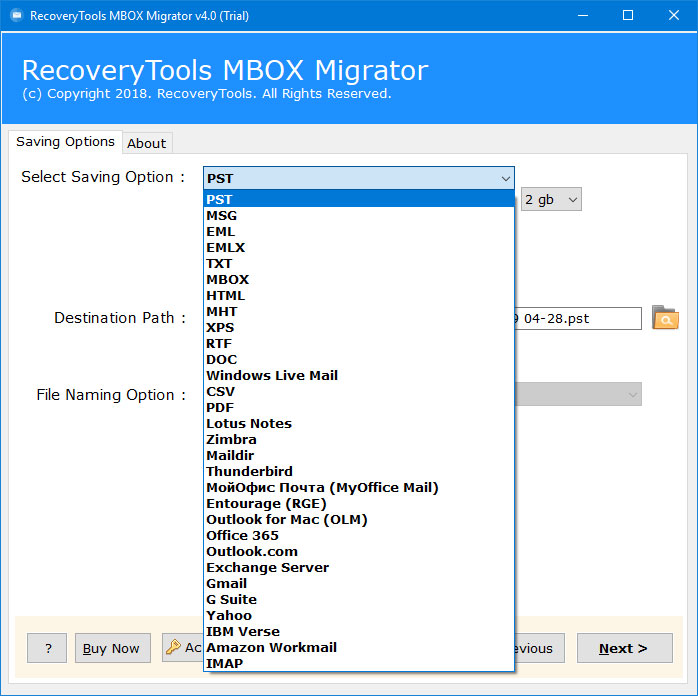Select Gmail in the list
This screenshot has height=696, width=698.
[359, 584]
